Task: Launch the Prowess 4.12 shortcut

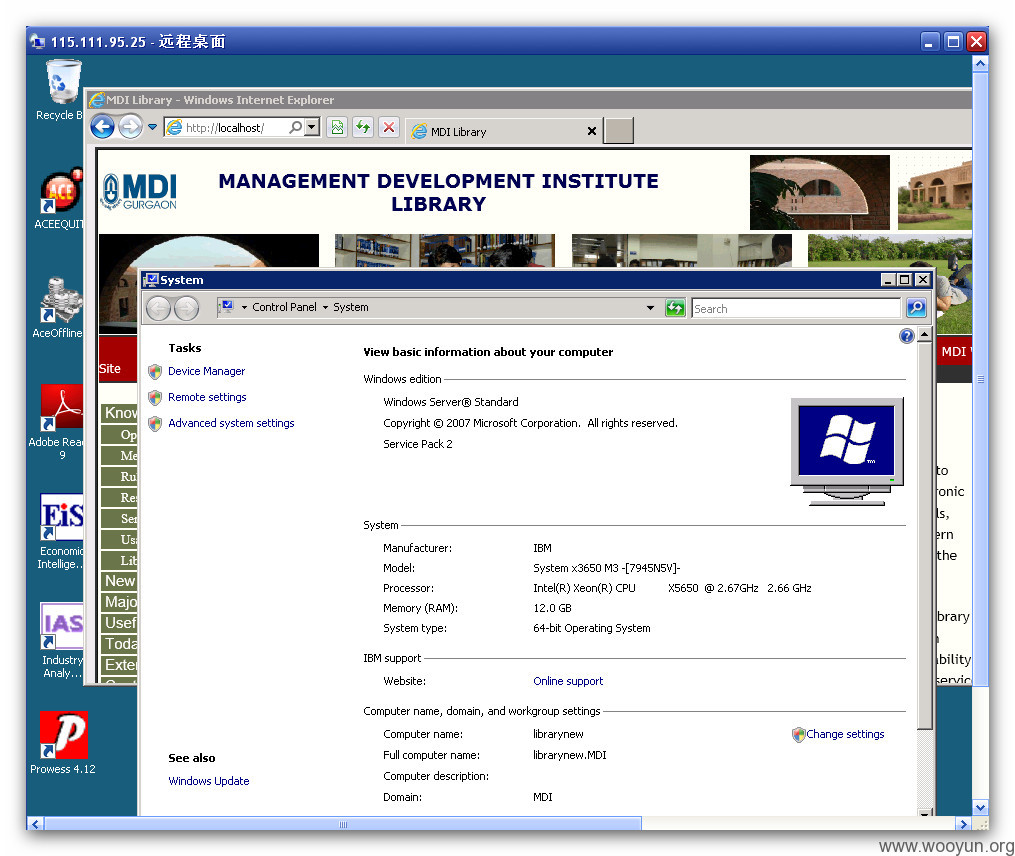Action: pos(63,742)
